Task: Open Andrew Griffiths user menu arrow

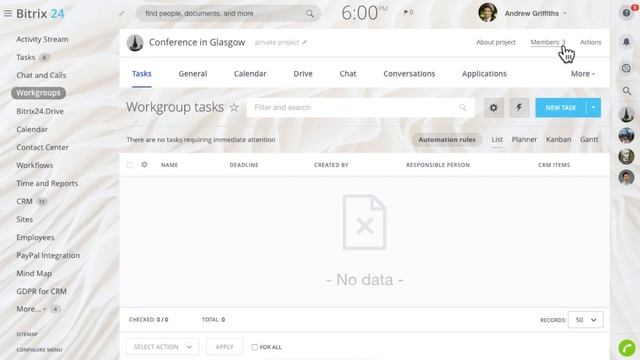Action: [x=565, y=13]
